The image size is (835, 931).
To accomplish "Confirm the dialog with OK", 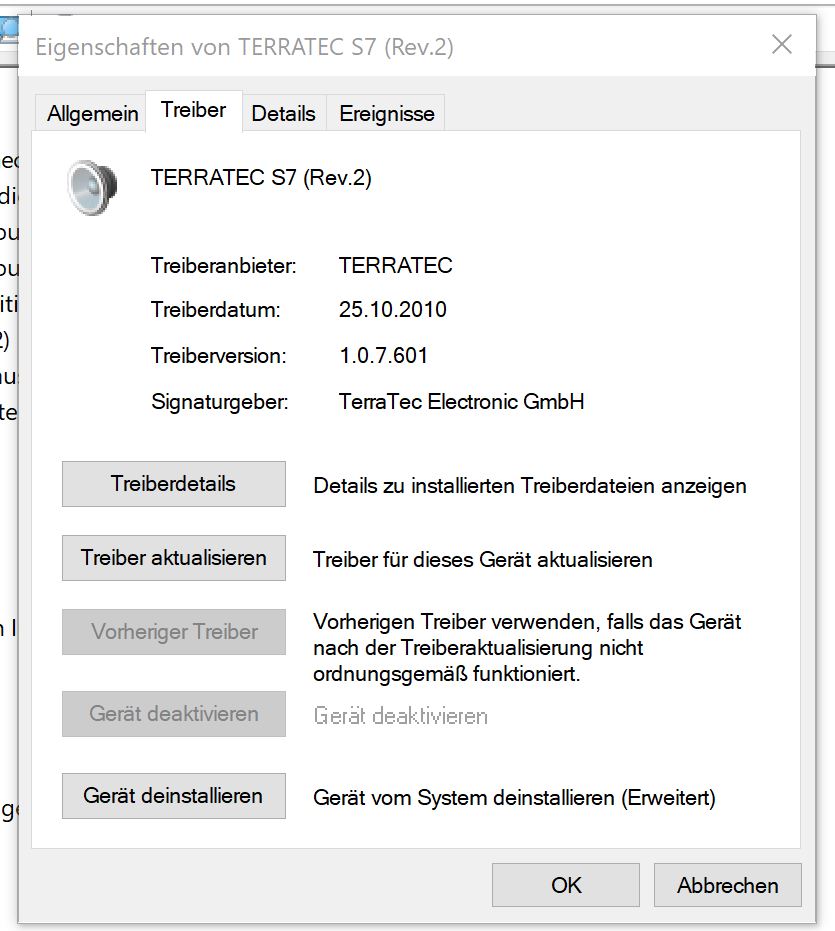I will [x=566, y=885].
